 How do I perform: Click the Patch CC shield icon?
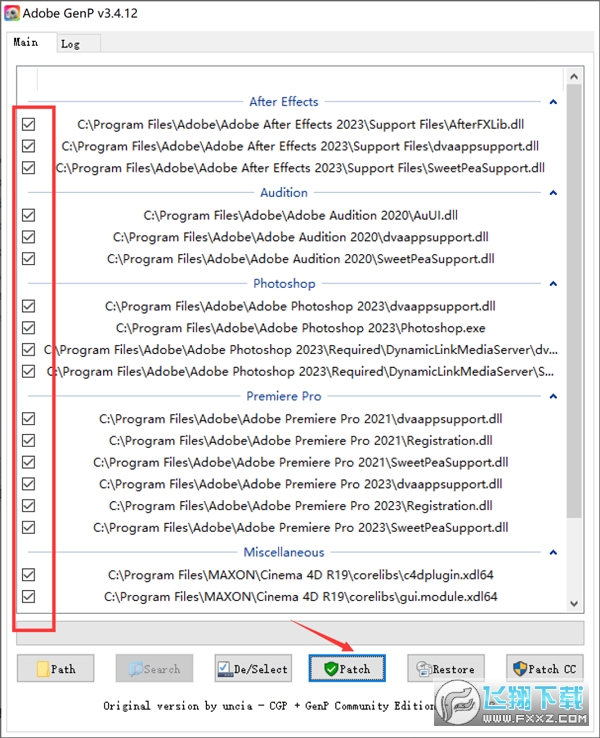coord(520,668)
